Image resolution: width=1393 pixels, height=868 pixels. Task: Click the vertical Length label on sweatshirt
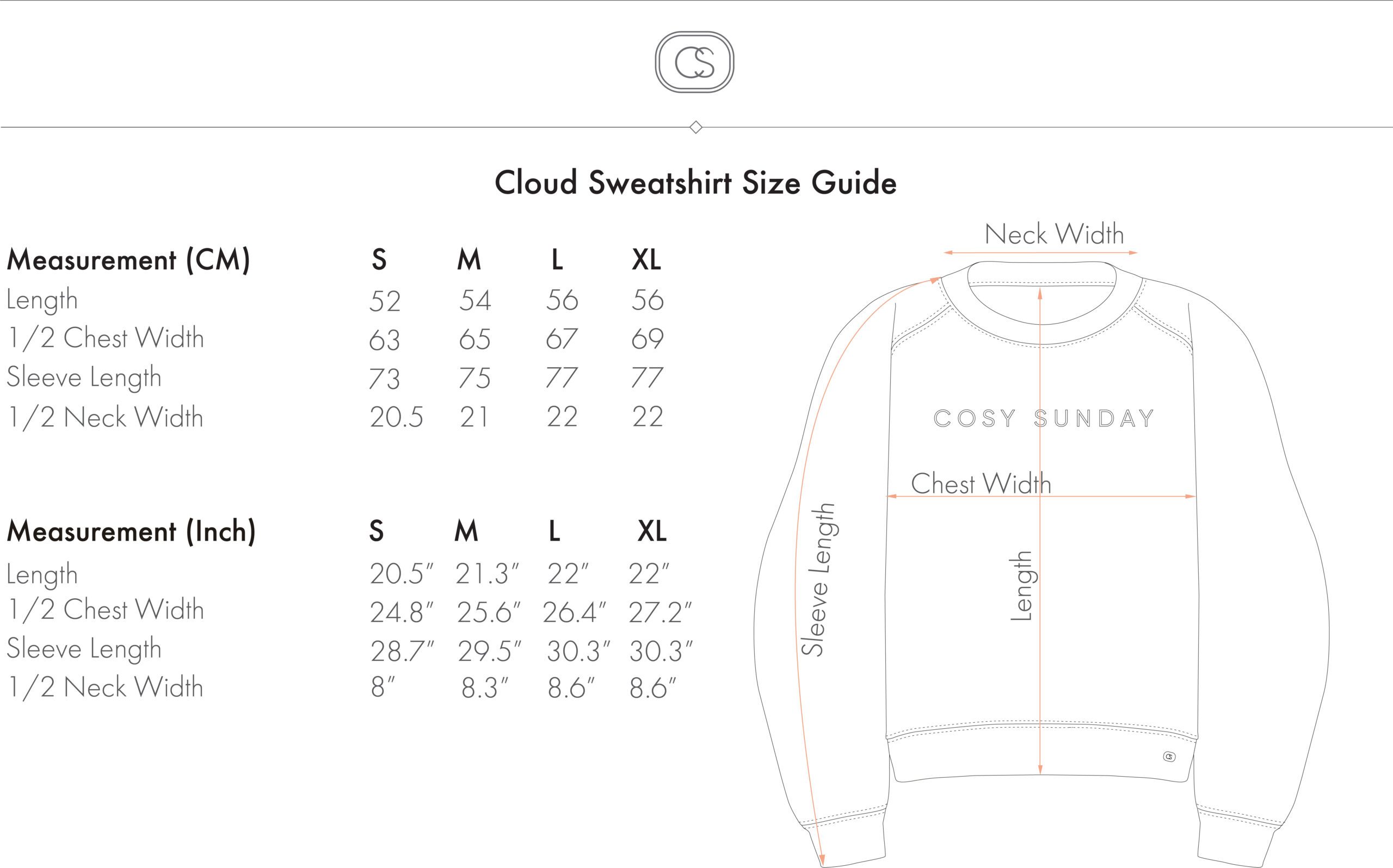(x=1021, y=586)
